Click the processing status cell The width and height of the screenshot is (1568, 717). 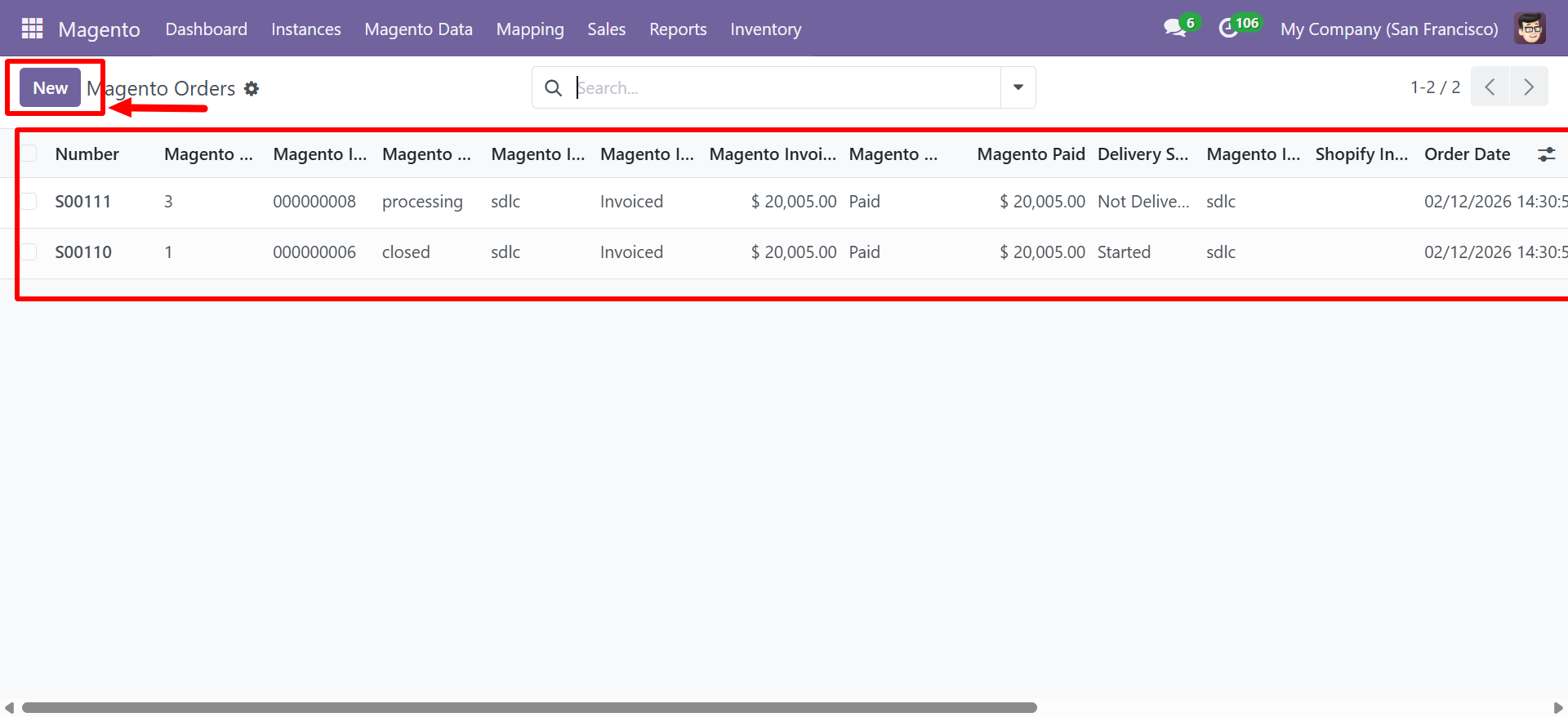(x=422, y=202)
